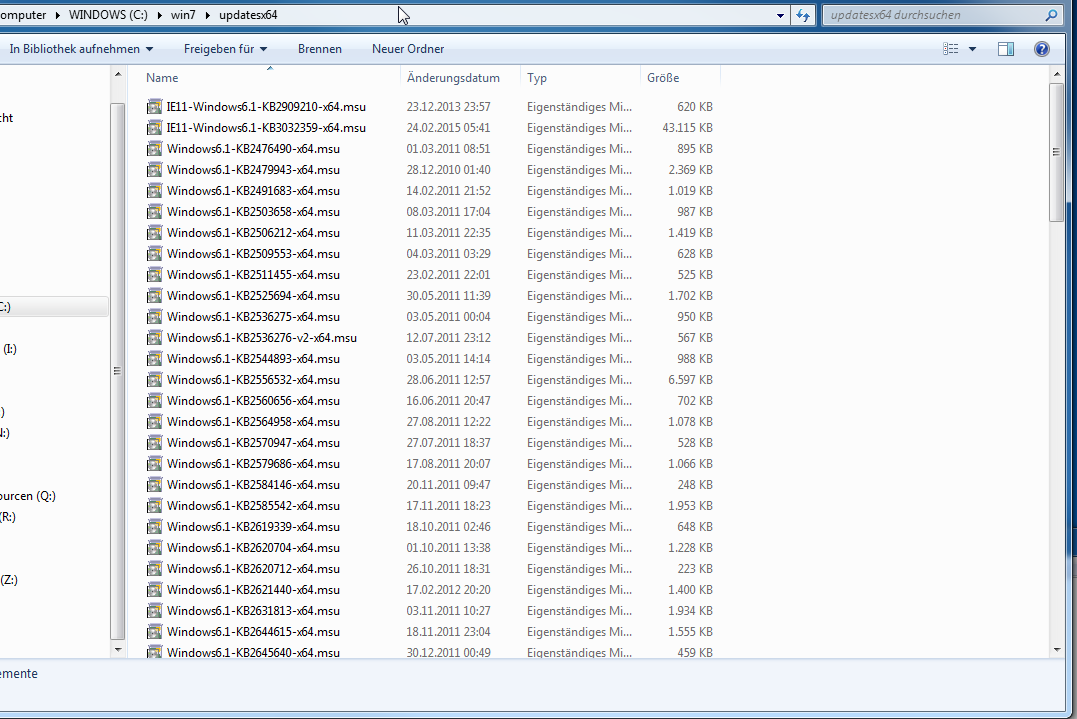Click icon of Windows6.1-KB2479943-x64.msu
Viewport: 1077px width, 719px height.
click(x=155, y=170)
